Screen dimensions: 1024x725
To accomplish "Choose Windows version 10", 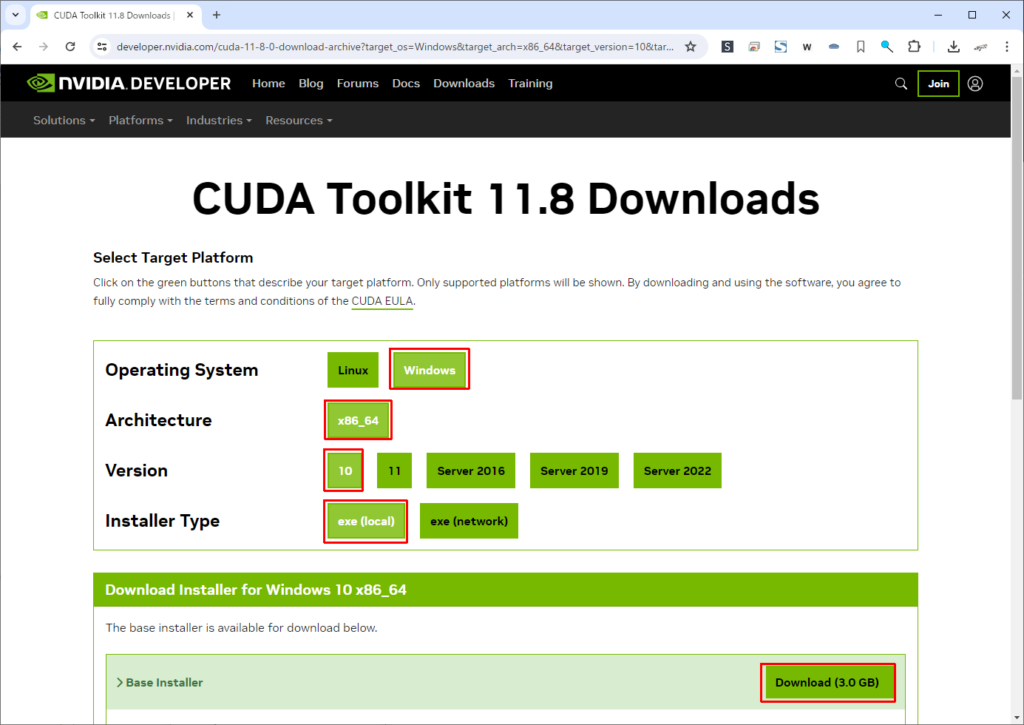I will click(345, 470).
